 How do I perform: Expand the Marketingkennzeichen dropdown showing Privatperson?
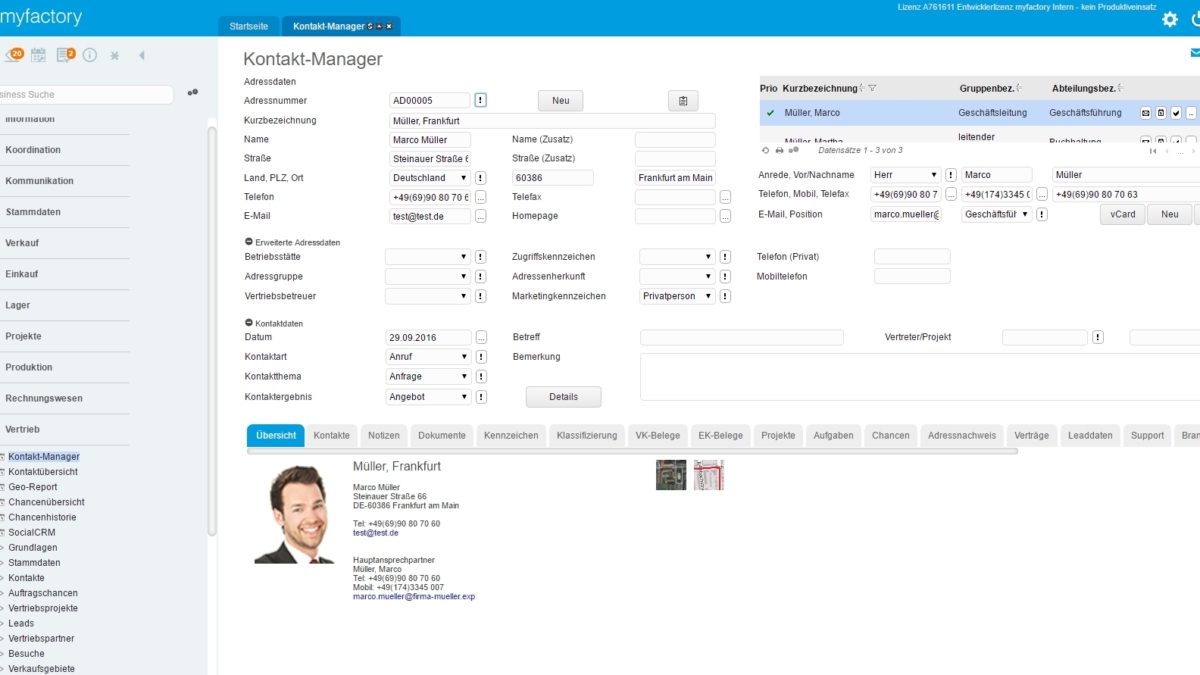(x=678, y=296)
